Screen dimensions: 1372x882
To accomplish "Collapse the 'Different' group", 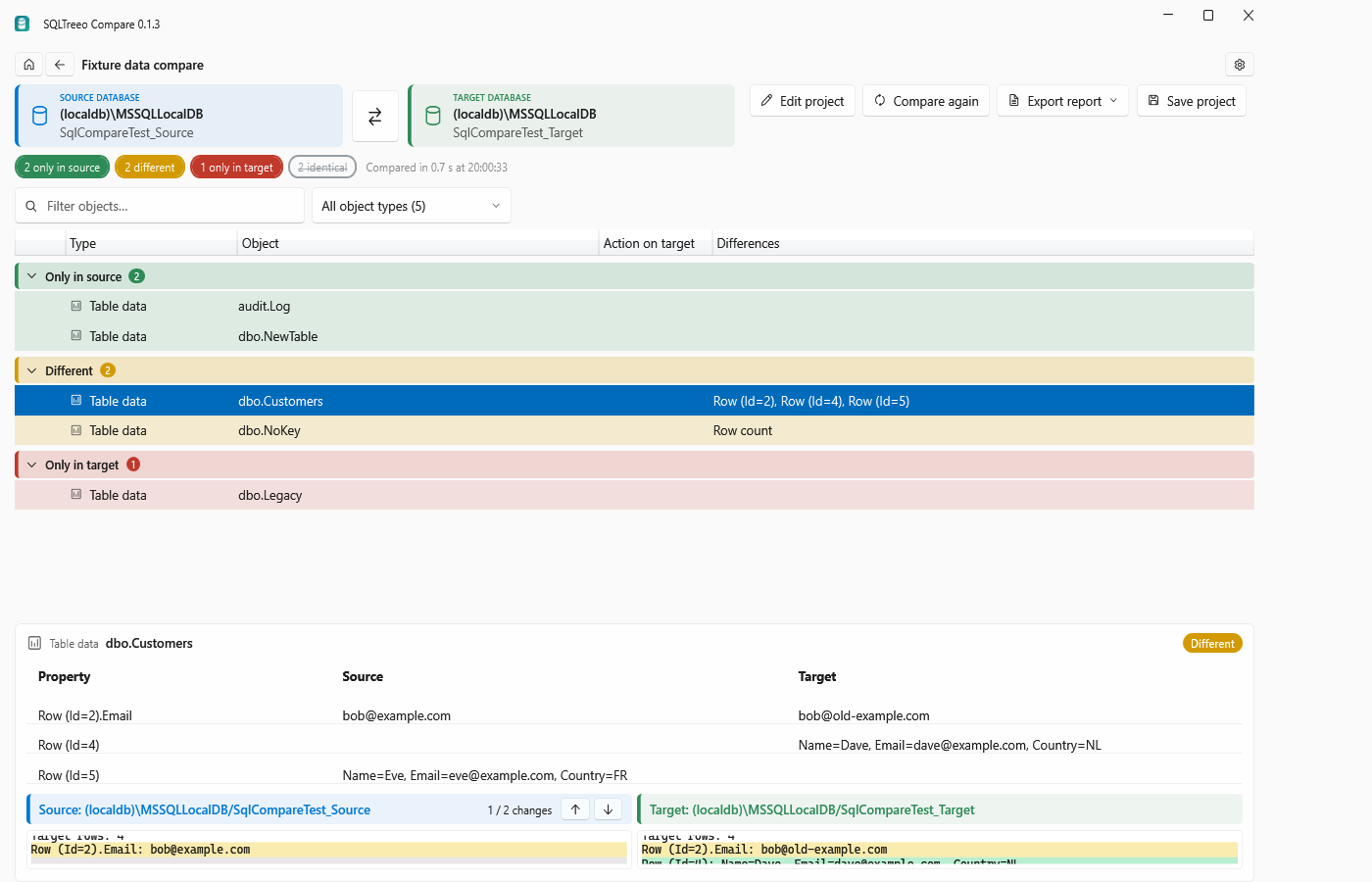I will click(x=32, y=370).
